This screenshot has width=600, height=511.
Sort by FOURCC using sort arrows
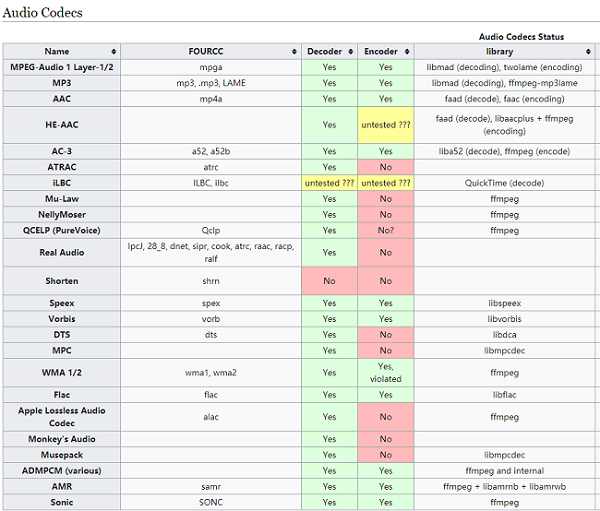pyautogui.click(x=294, y=52)
